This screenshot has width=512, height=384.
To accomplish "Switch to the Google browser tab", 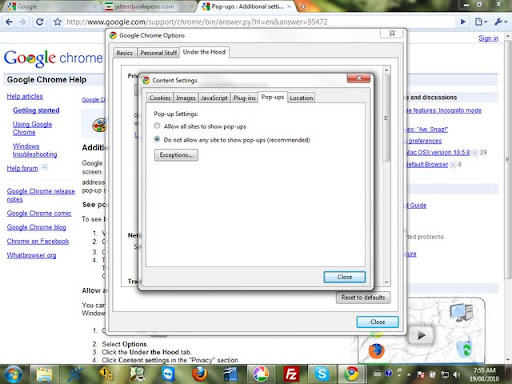I will click(50, 6).
